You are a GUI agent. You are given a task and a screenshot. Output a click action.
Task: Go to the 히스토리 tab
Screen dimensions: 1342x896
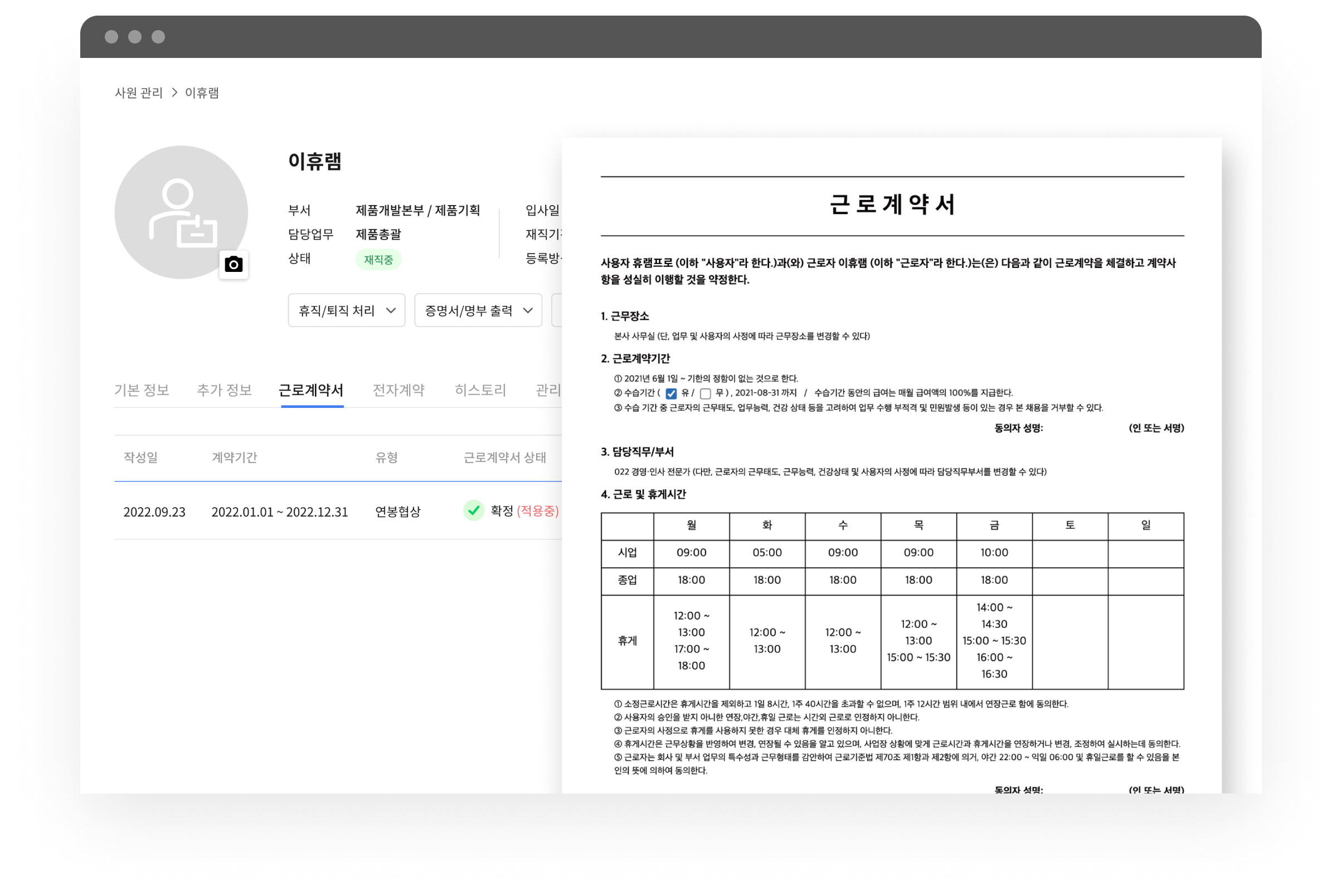[480, 389]
